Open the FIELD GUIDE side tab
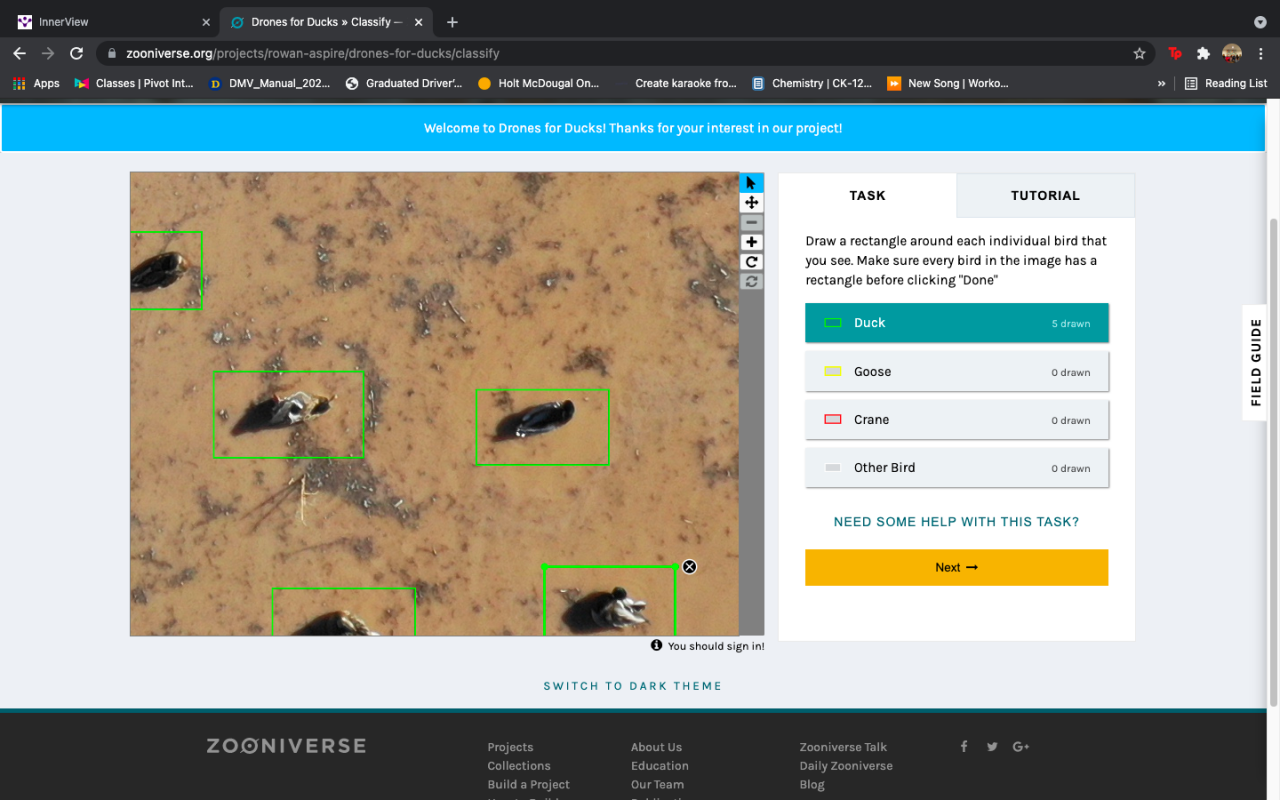This screenshot has width=1280, height=800. (x=1256, y=362)
